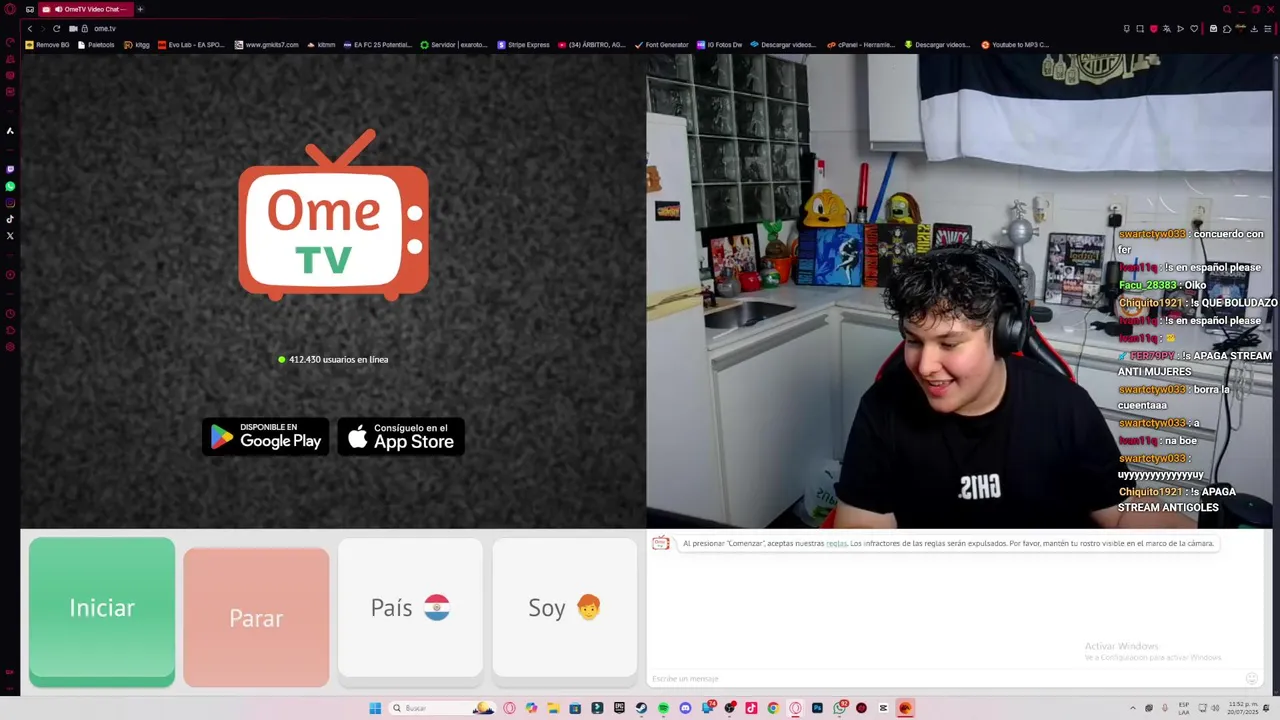Open Photoshop from the taskbar
1280x720 pixels.
[817, 708]
